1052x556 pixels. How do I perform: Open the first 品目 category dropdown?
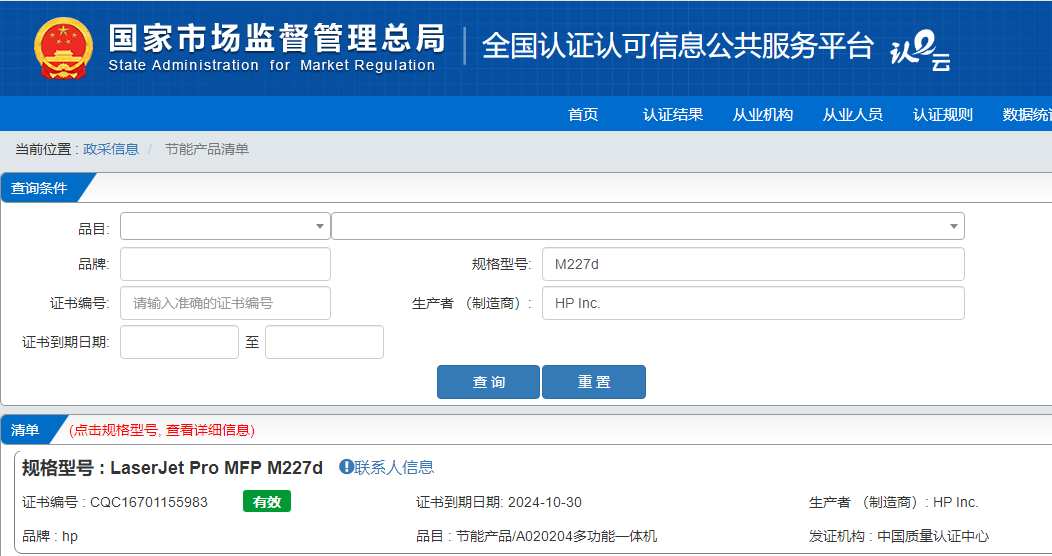[225, 226]
